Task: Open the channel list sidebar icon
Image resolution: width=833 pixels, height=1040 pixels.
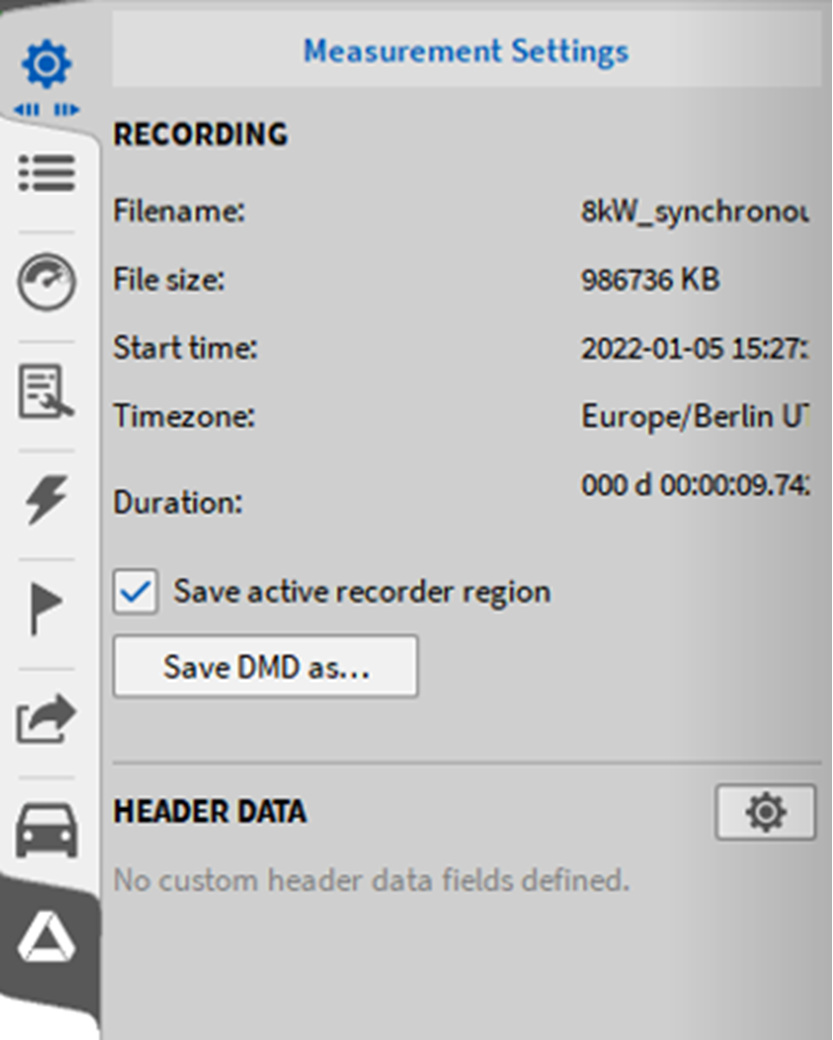Action: 46,173
